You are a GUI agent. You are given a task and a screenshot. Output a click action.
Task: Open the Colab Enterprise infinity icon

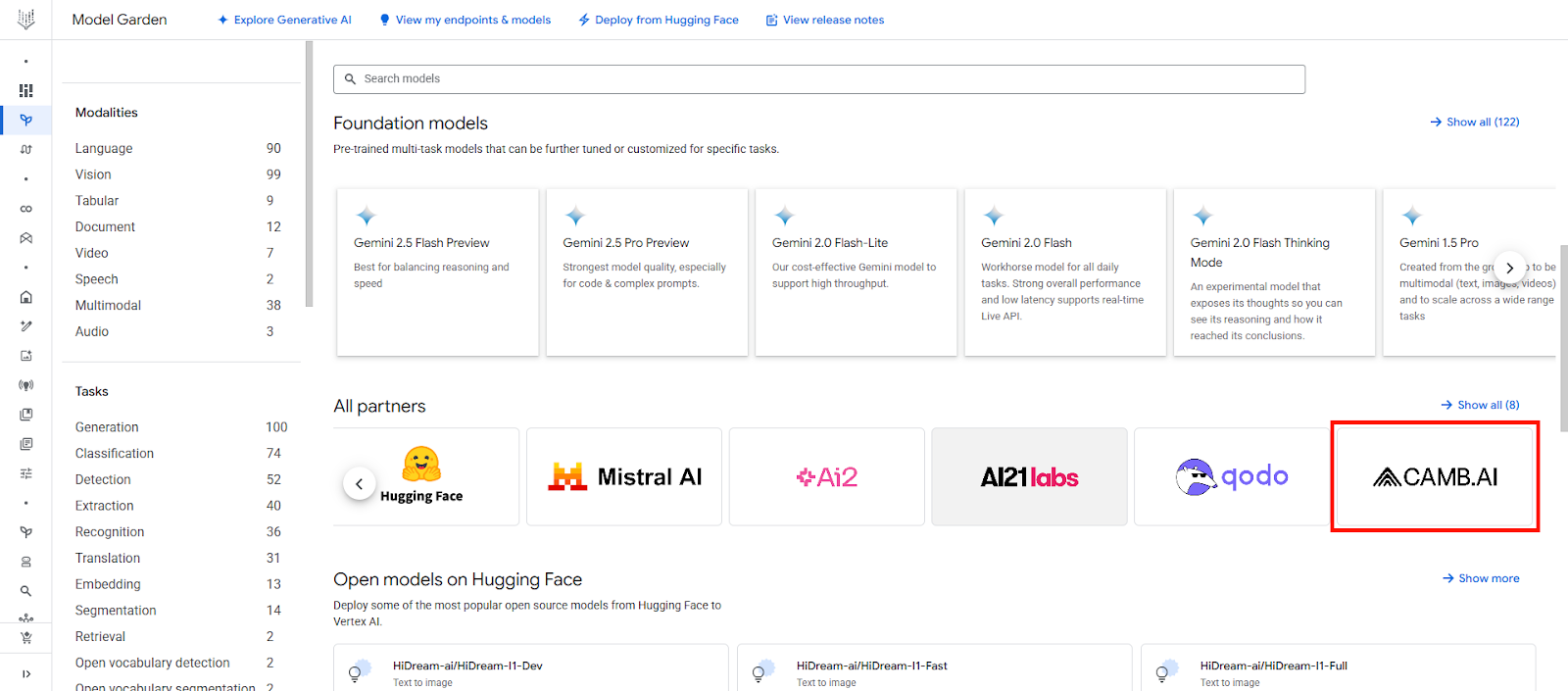point(25,209)
